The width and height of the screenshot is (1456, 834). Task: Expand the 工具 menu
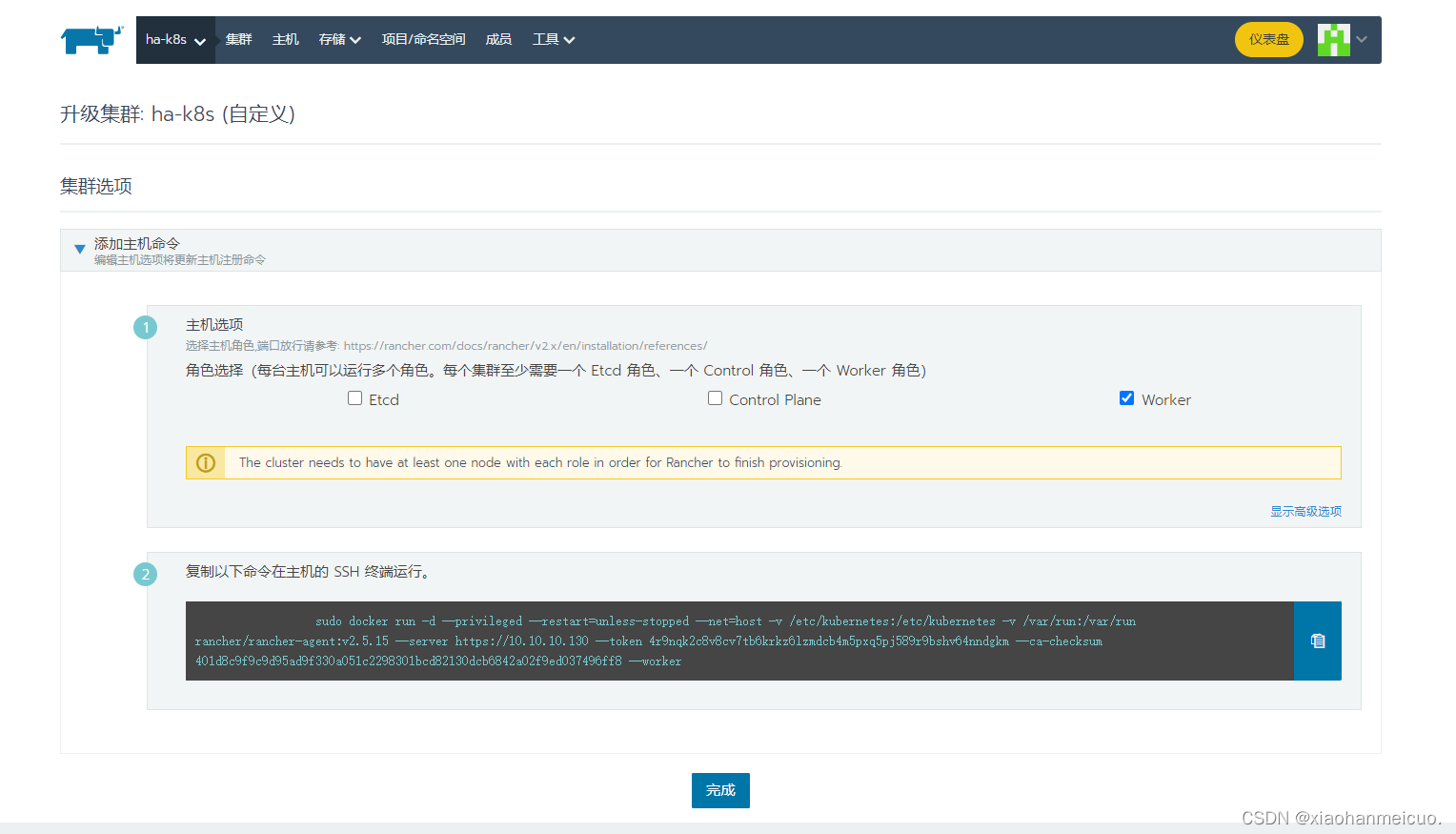(554, 40)
